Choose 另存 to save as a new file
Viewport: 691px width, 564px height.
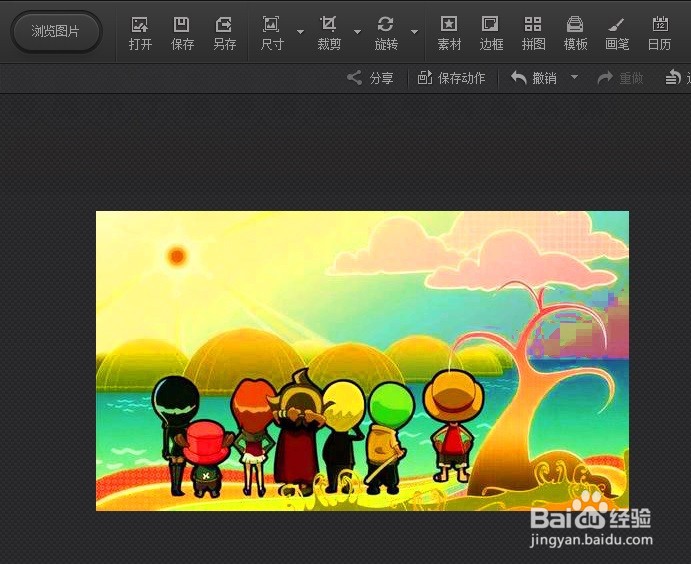[224, 33]
